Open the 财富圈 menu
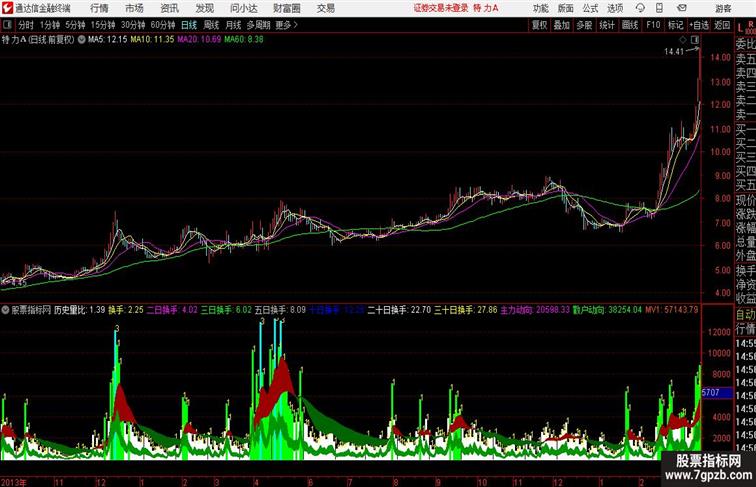756x487 pixels. tap(286, 8)
